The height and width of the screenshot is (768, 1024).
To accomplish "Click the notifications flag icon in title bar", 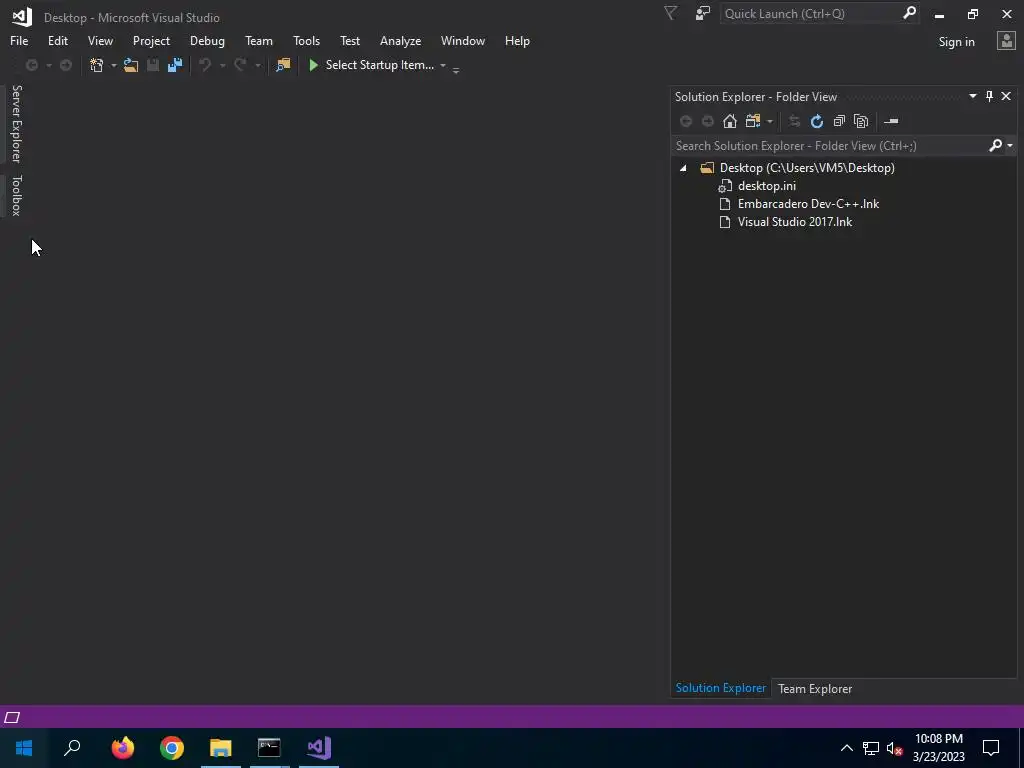I will [670, 13].
